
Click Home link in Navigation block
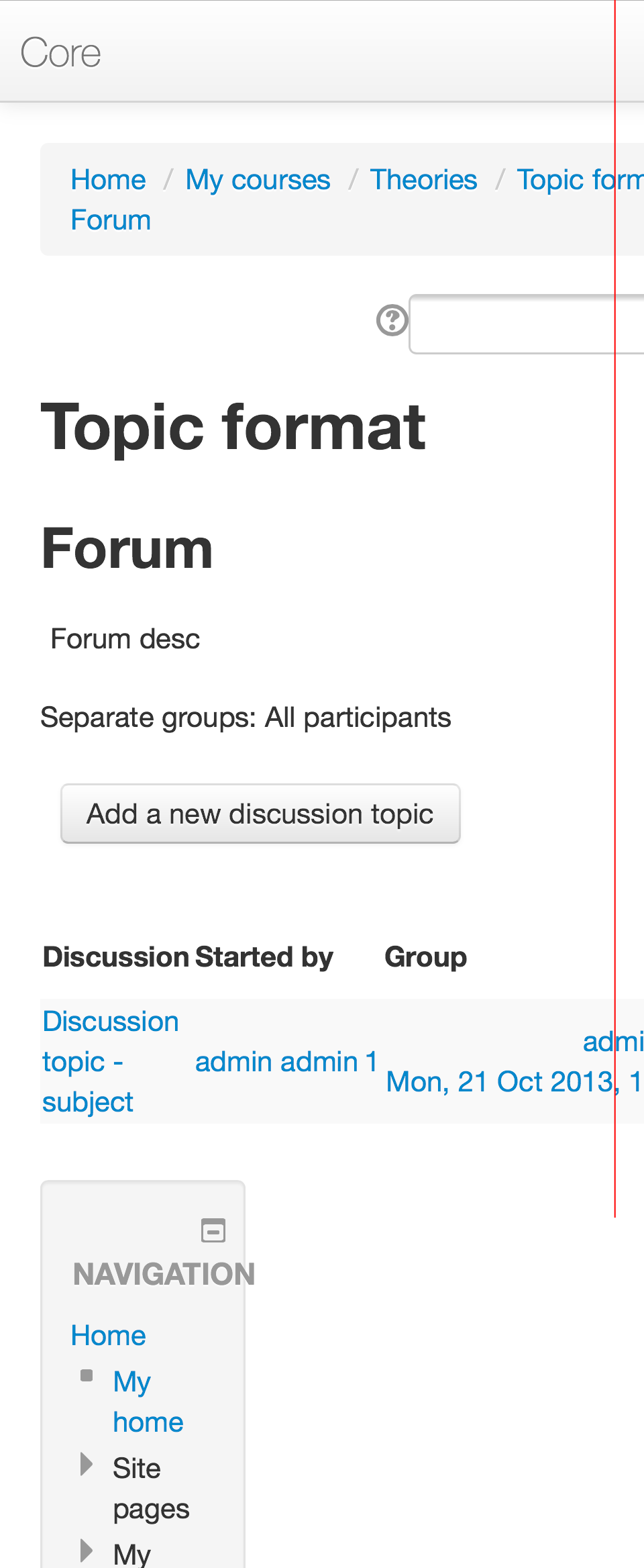tap(109, 1335)
